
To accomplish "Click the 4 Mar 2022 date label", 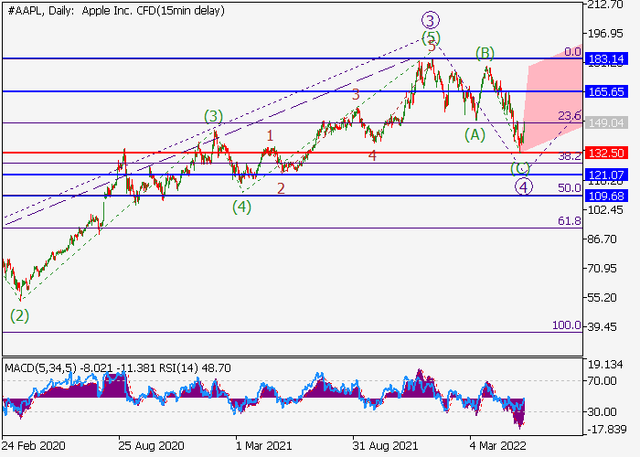I will pyautogui.click(x=499, y=446).
